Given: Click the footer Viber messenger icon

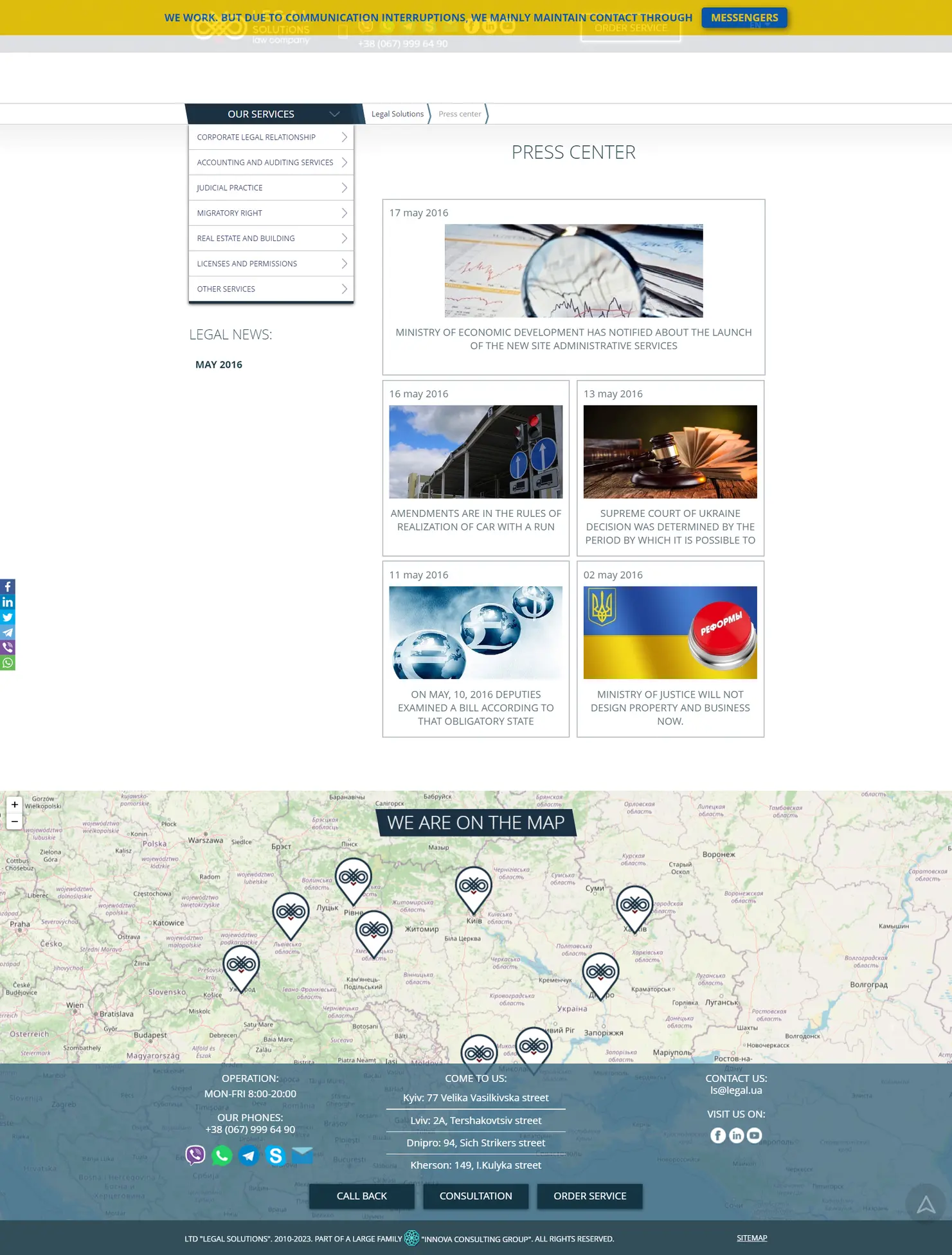Looking at the screenshot, I should tap(195, 1155).
